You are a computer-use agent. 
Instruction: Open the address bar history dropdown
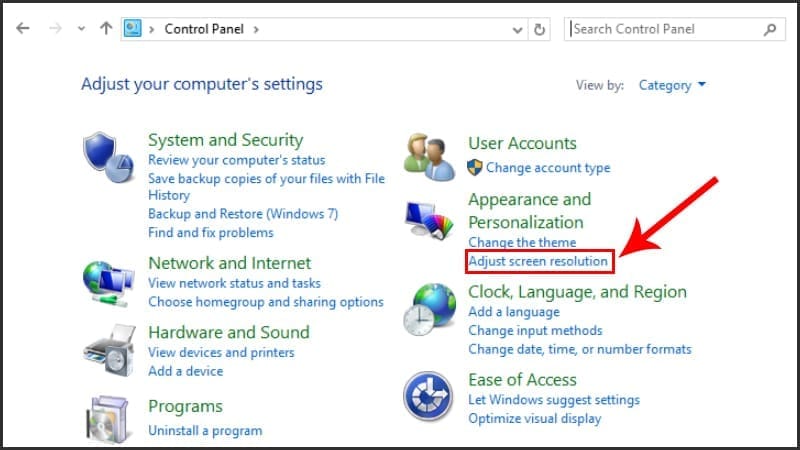click(x=517, y=30)
